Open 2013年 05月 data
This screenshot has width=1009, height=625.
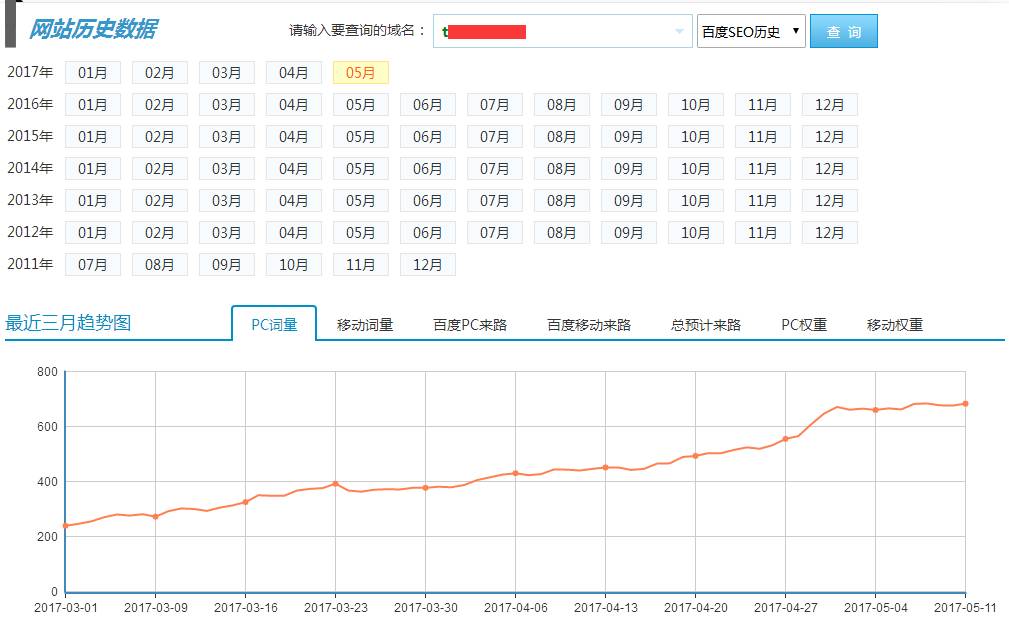pos(360,201)
